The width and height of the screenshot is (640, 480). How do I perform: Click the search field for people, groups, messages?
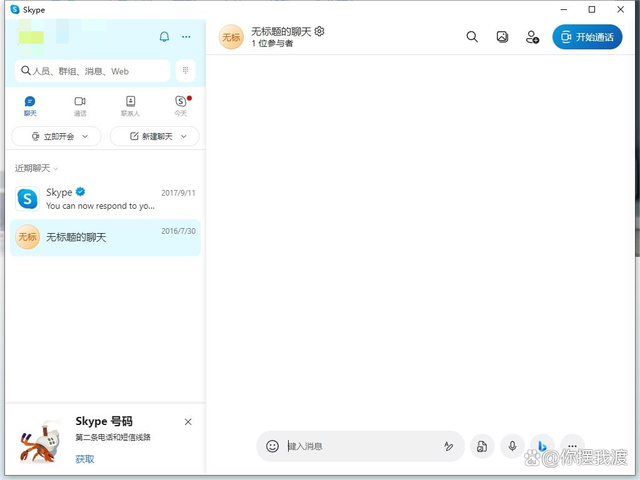tap(93, 71)
